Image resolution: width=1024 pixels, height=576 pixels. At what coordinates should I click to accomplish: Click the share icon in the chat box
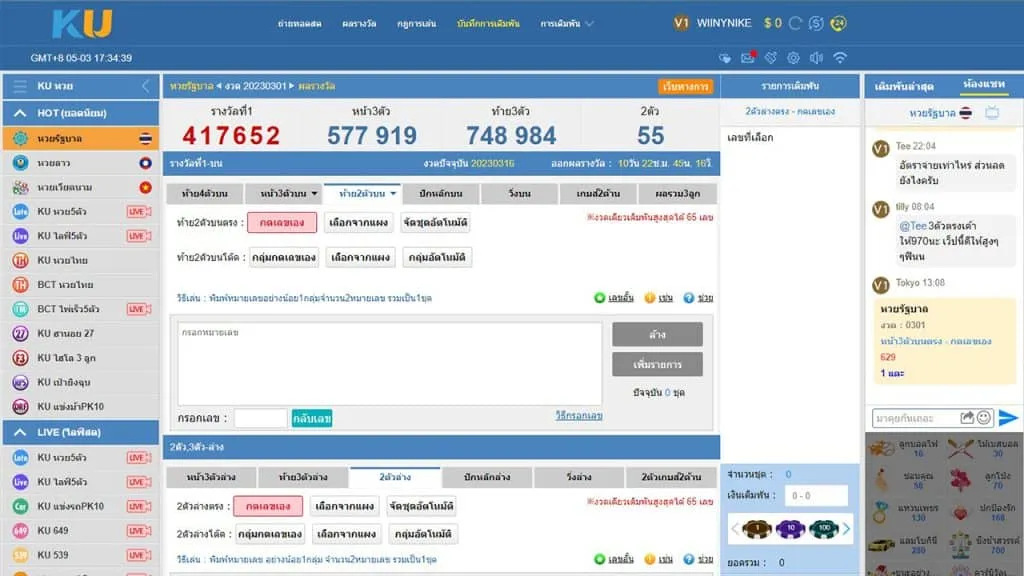(967, 417)
